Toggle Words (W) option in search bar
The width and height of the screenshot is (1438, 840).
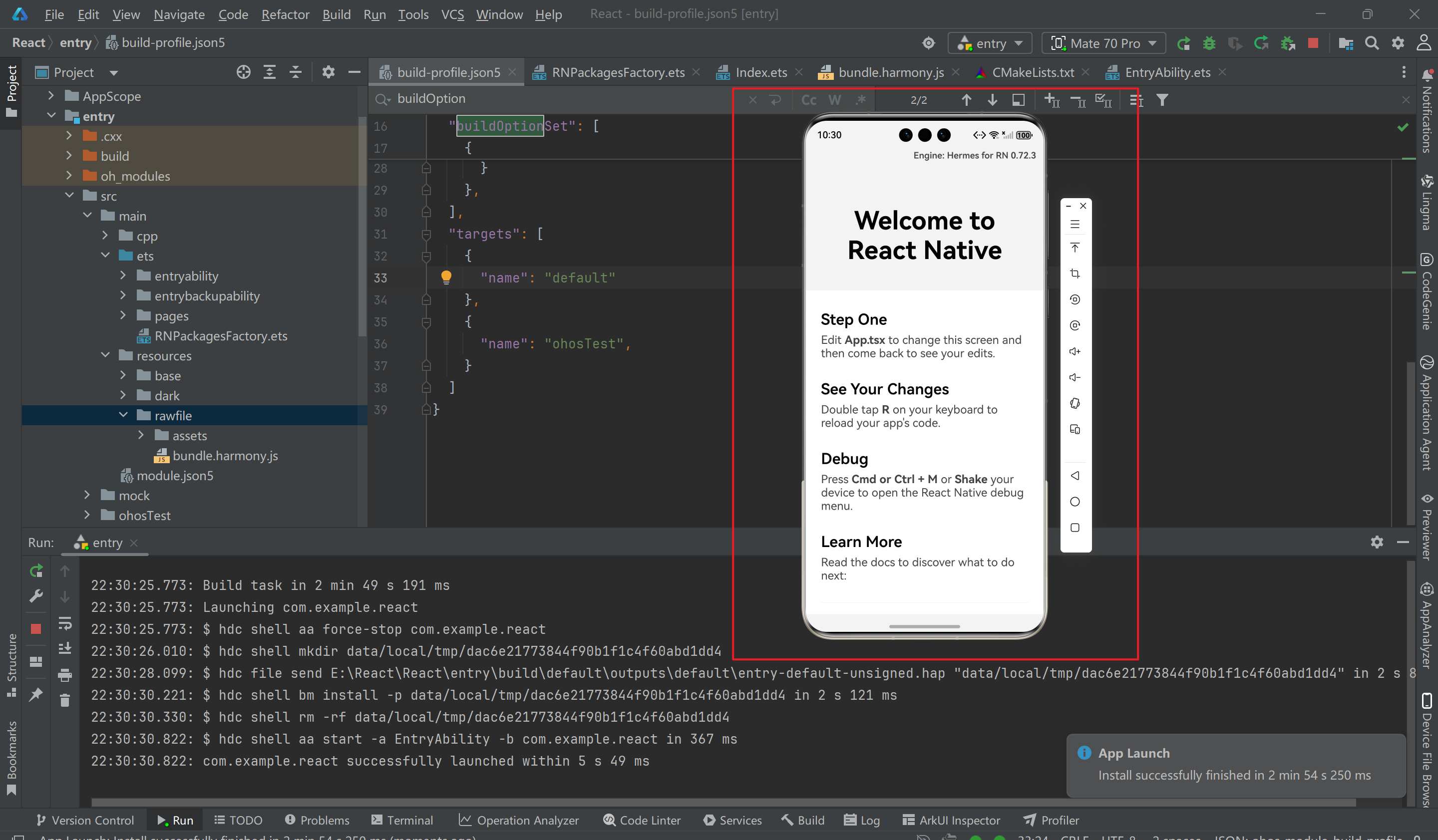[834, 100]
